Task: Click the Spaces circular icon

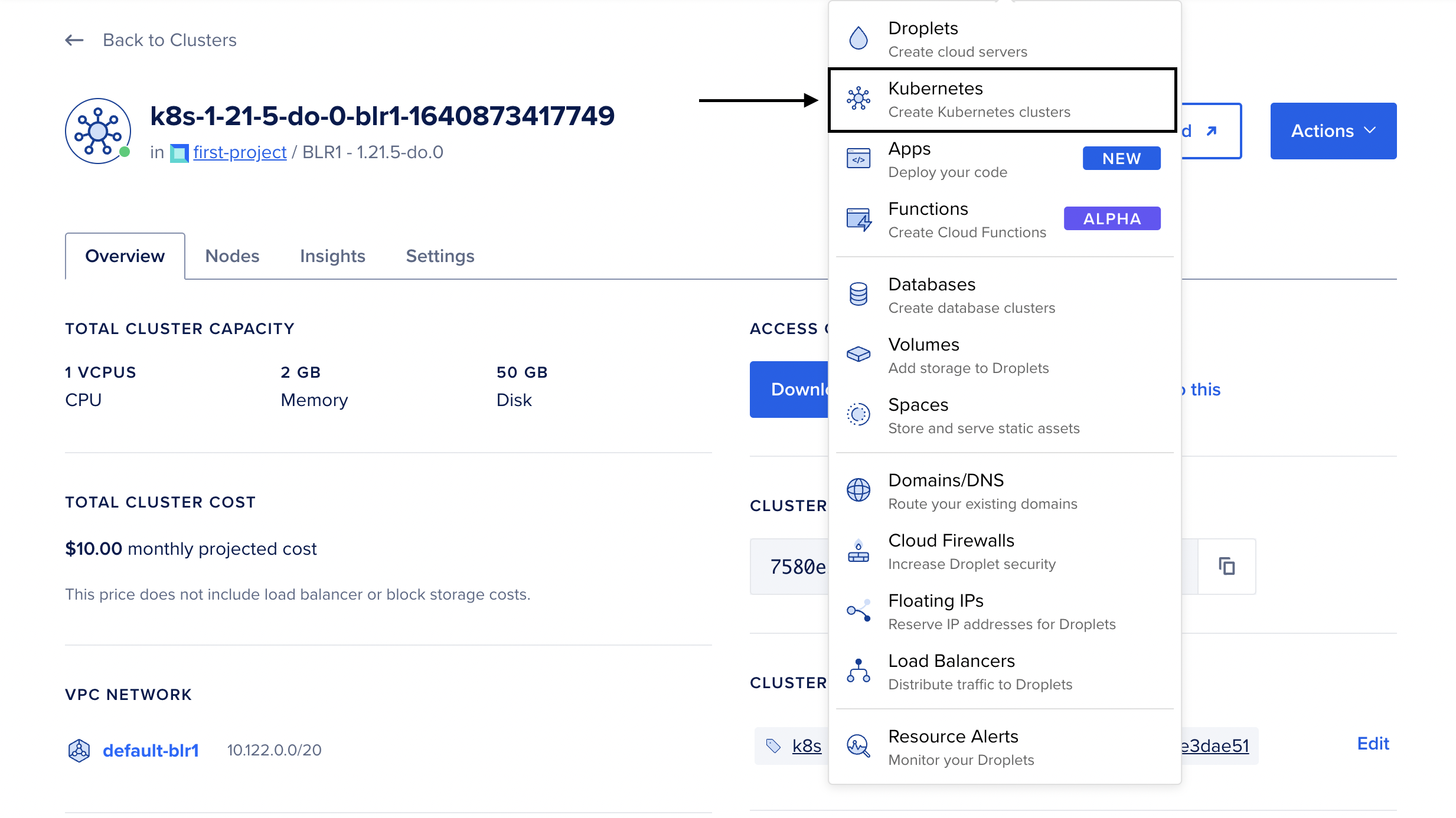Action: (x=858, y=414)
